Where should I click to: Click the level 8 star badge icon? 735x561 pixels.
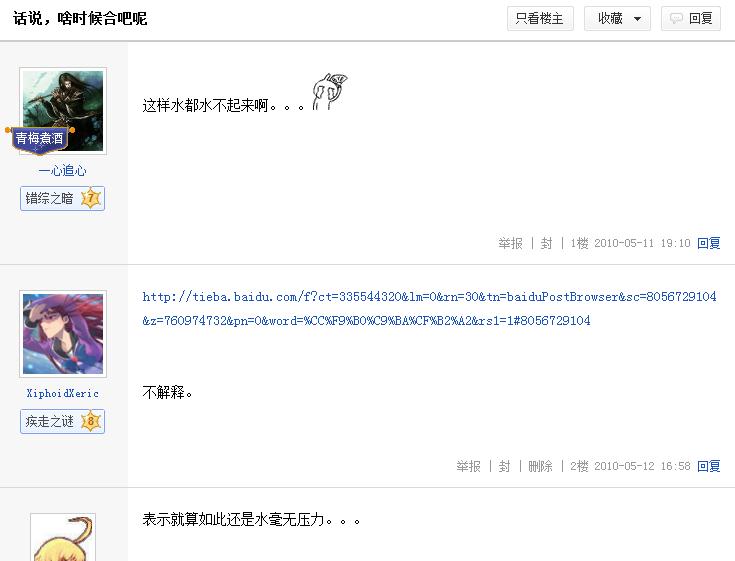[91, 421]
